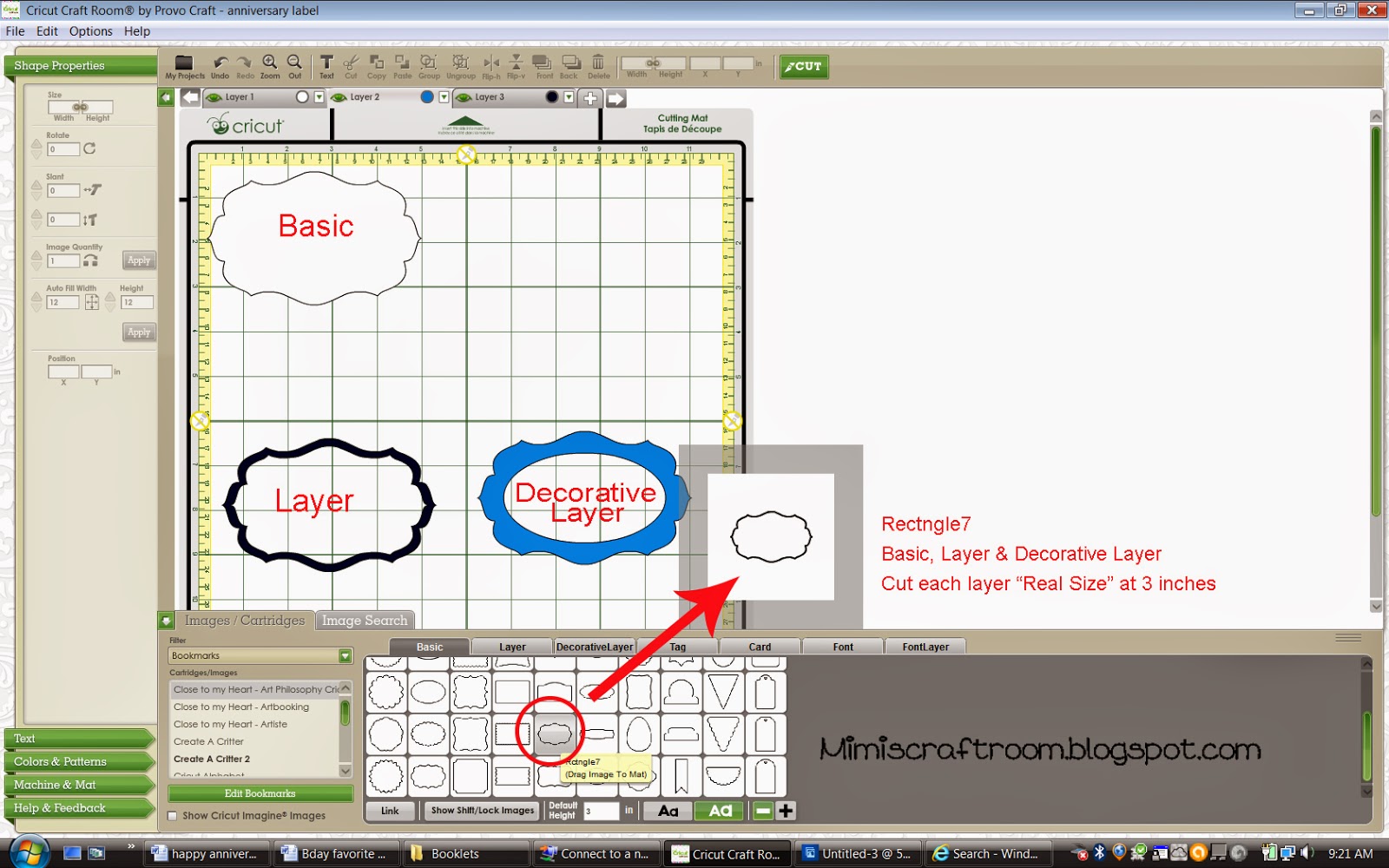Screen dimensions: 1389x868
Task: Expand the Text panel section
Action: click(78, 739)
